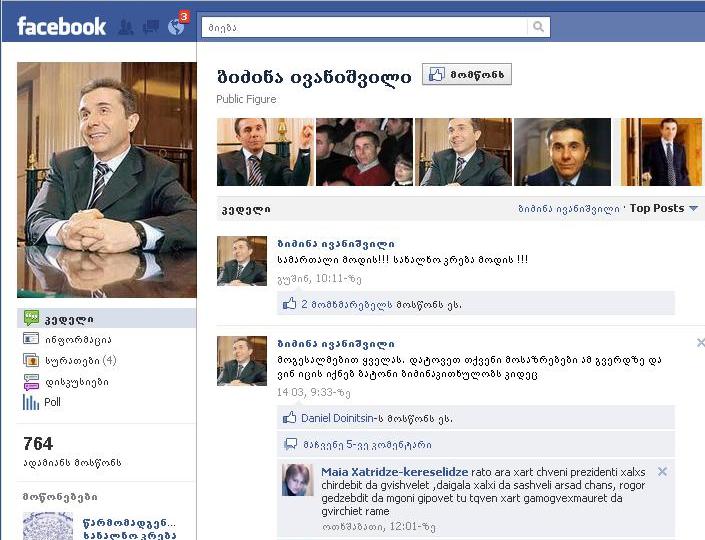Screen dimensions: 705x540
Task: Click author avatar of first post
Action: point(242,261)
